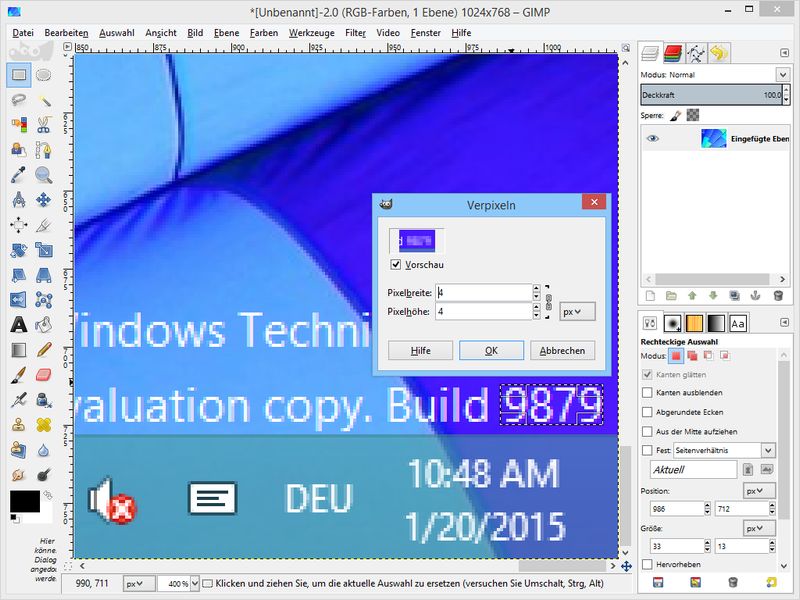This screenshot has height=600, width=800.
Task: Open the Position px unit dropdown
Action: 759,491
